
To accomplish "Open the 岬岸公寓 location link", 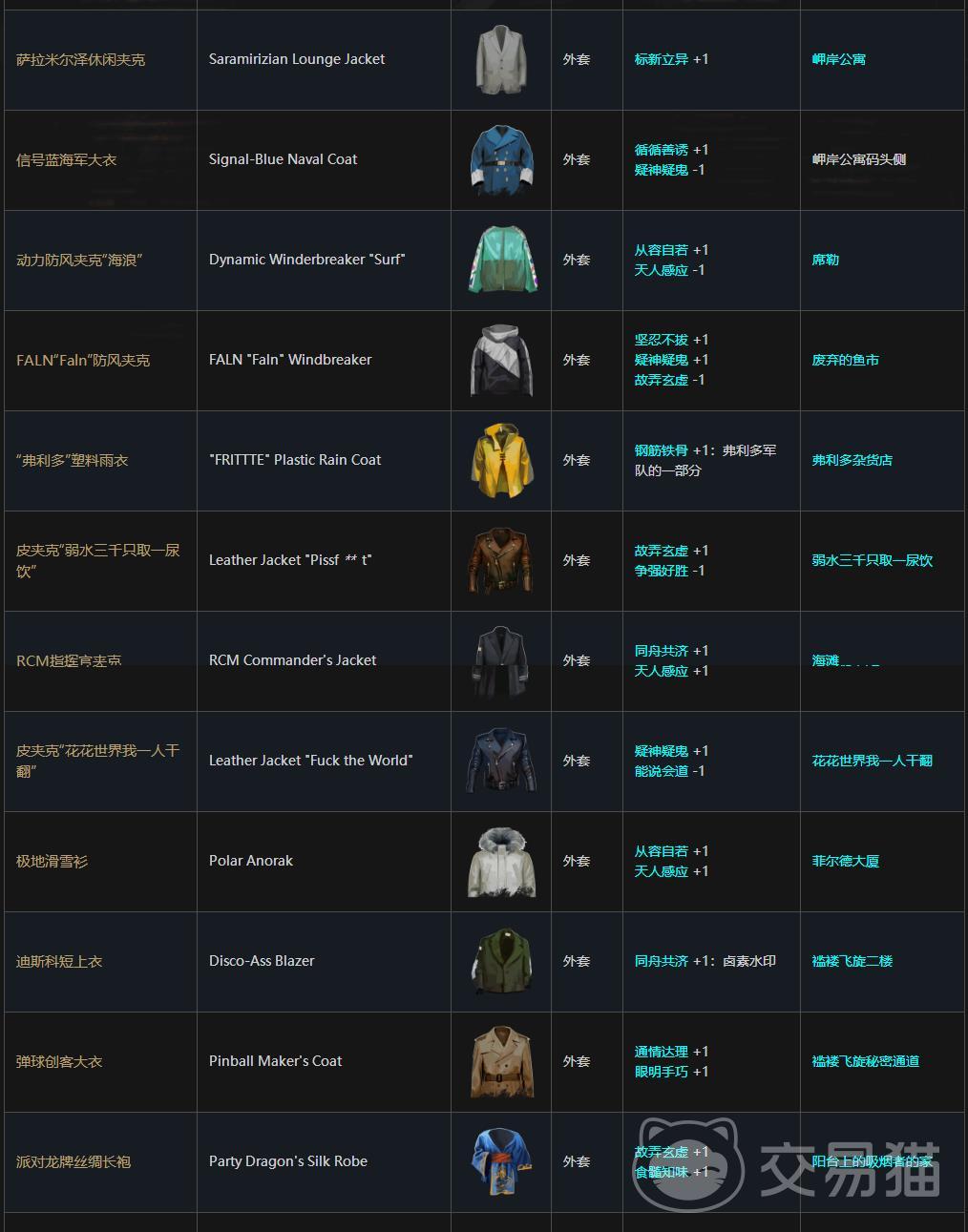I will (x=838, y=59).
